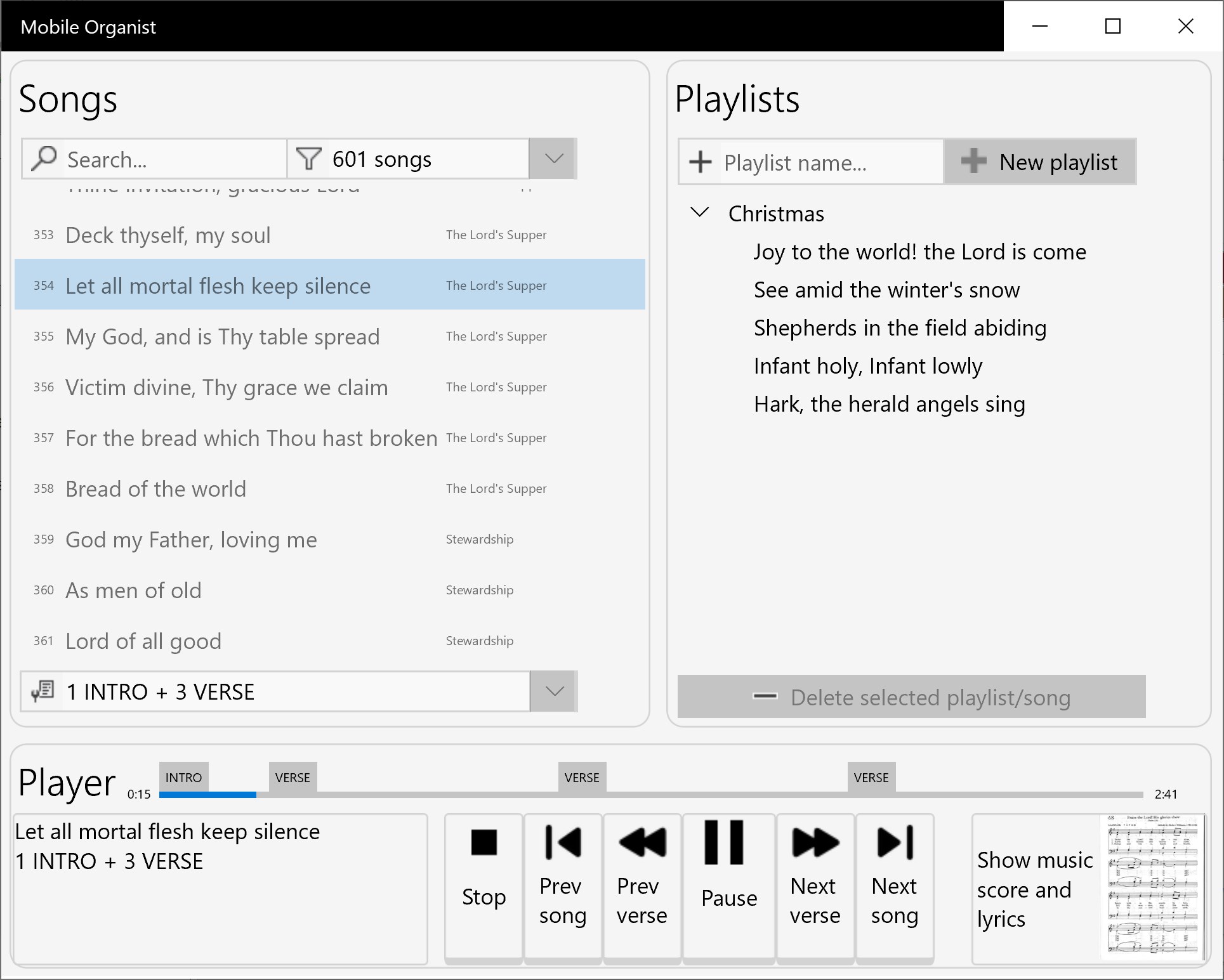Click the plus icon beside Playlist name
1224x980 pixels.
pos(701,162)
